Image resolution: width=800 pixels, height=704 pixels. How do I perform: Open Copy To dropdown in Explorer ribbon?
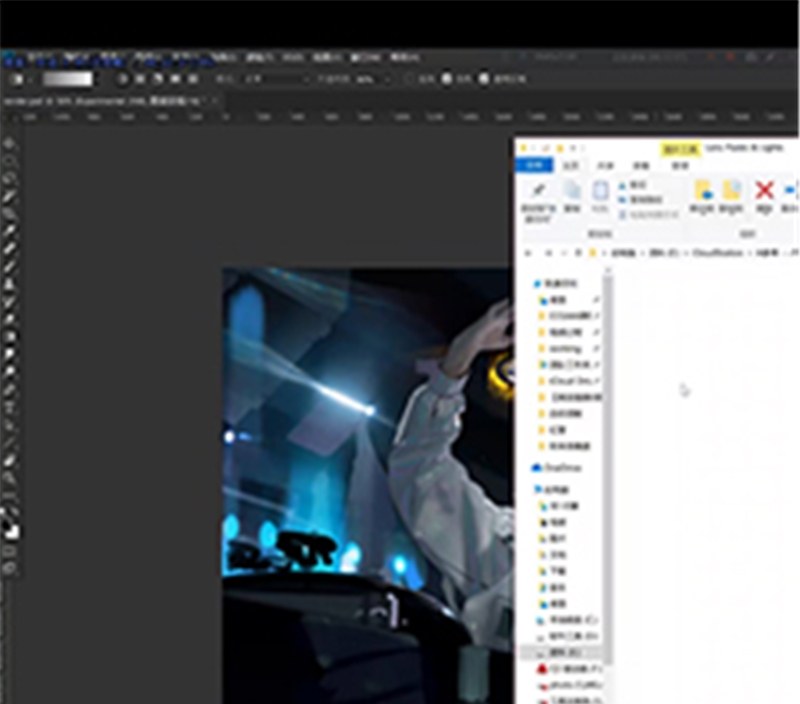point(731,196)
